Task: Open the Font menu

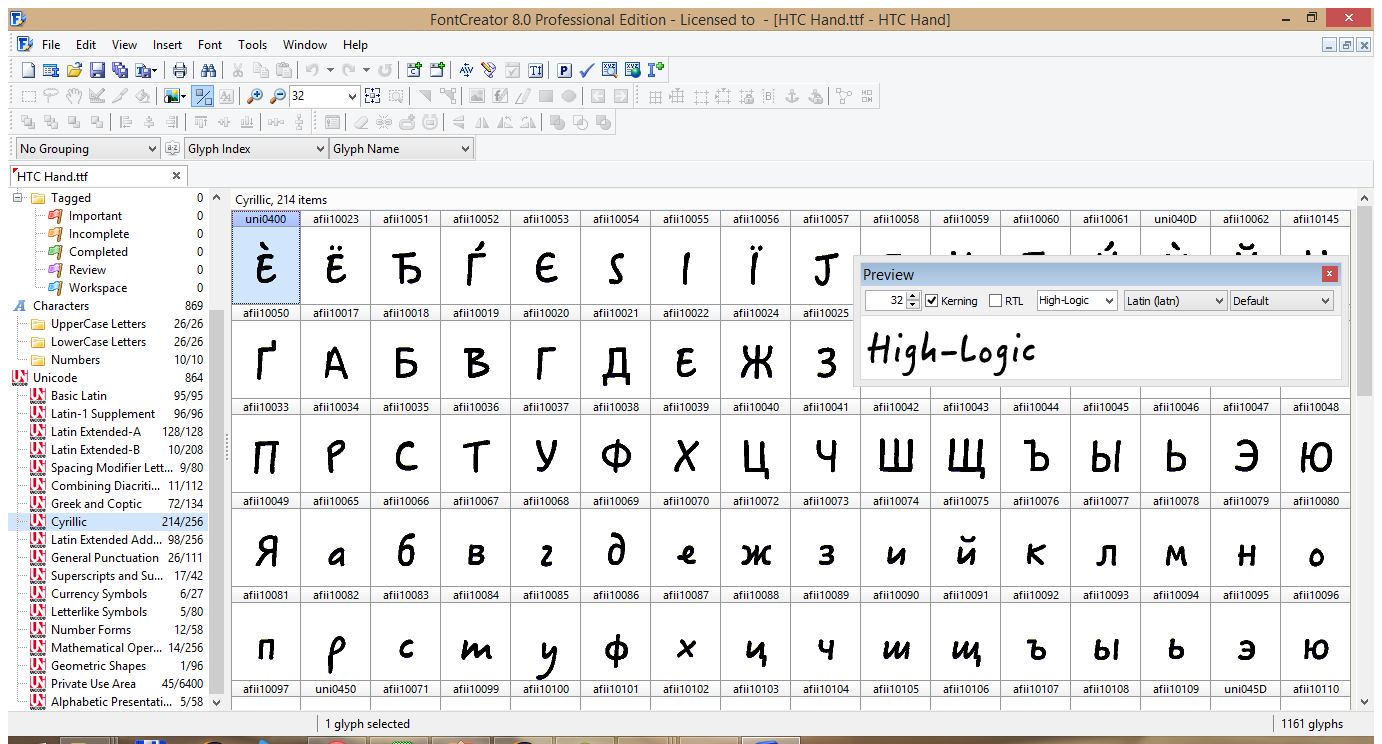Action: 210,45
